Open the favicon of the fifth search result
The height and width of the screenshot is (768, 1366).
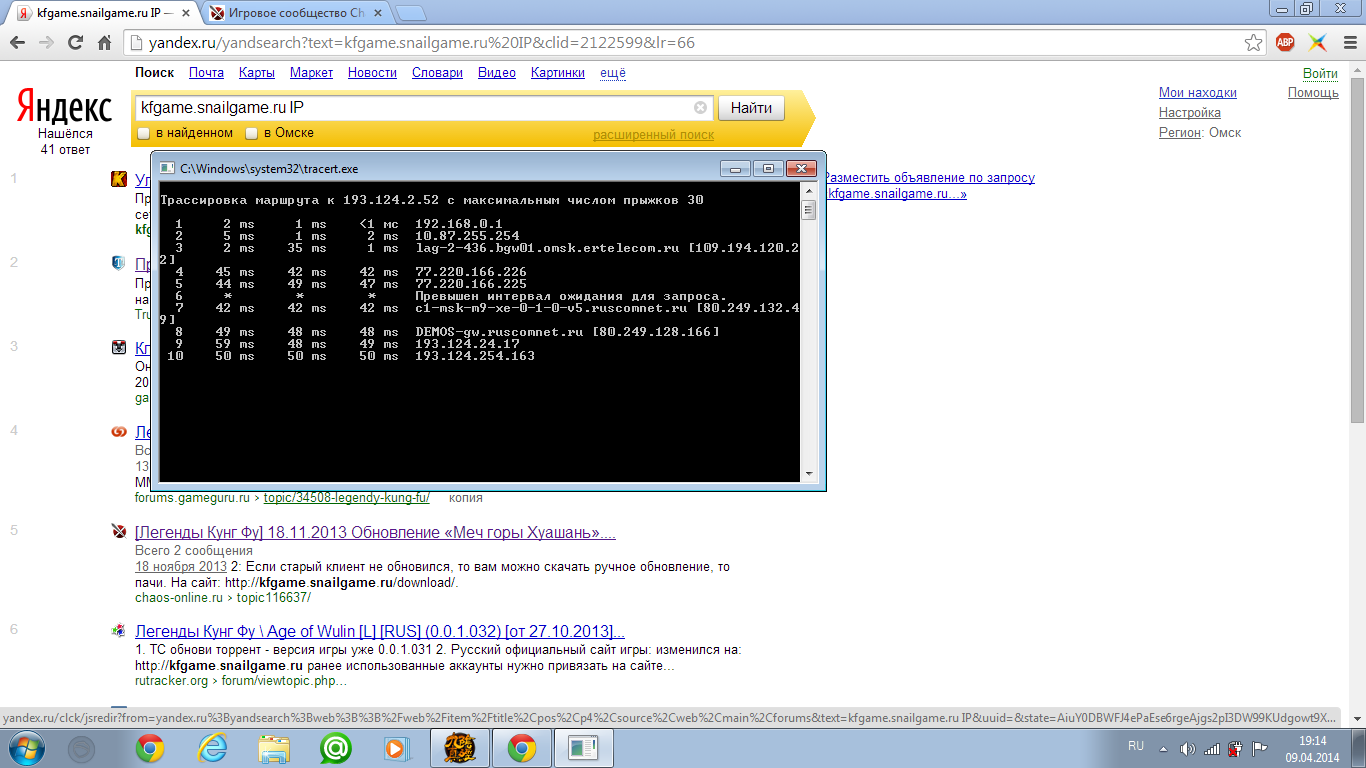(118, 532)
